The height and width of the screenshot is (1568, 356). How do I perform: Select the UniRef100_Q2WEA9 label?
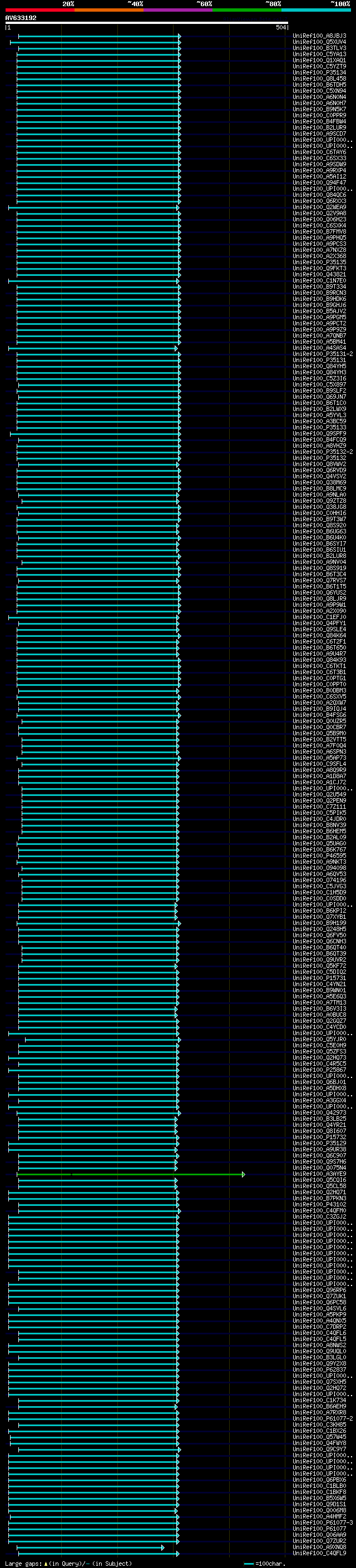[x=319, y=207]
